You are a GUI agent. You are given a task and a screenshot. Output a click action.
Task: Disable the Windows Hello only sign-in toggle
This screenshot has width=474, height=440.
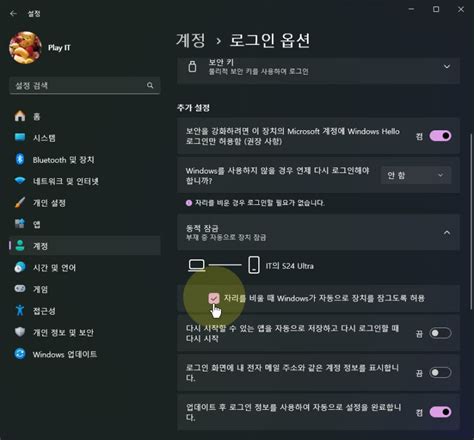click(x=440, y=136)
